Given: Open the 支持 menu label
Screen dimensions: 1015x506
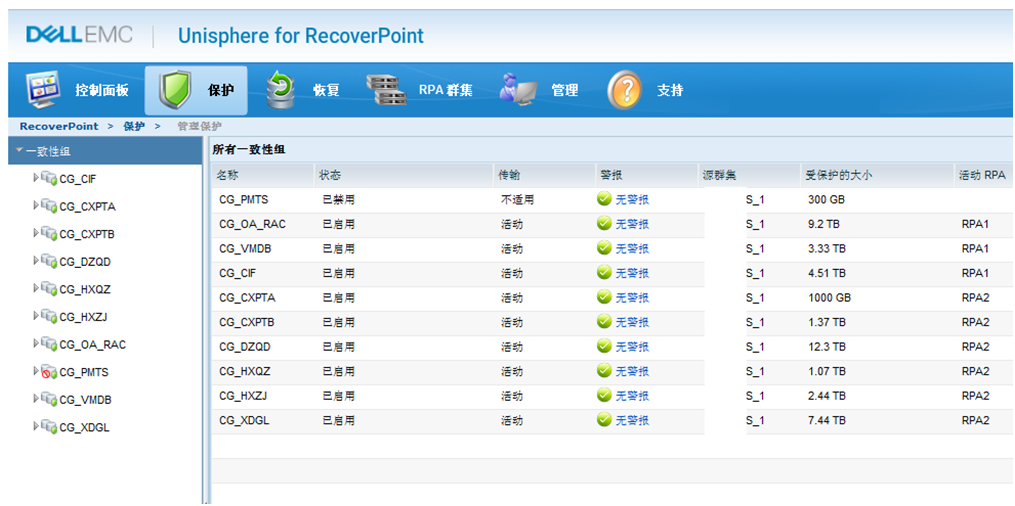Looking at the screenshot, I should tap(670, 91).
